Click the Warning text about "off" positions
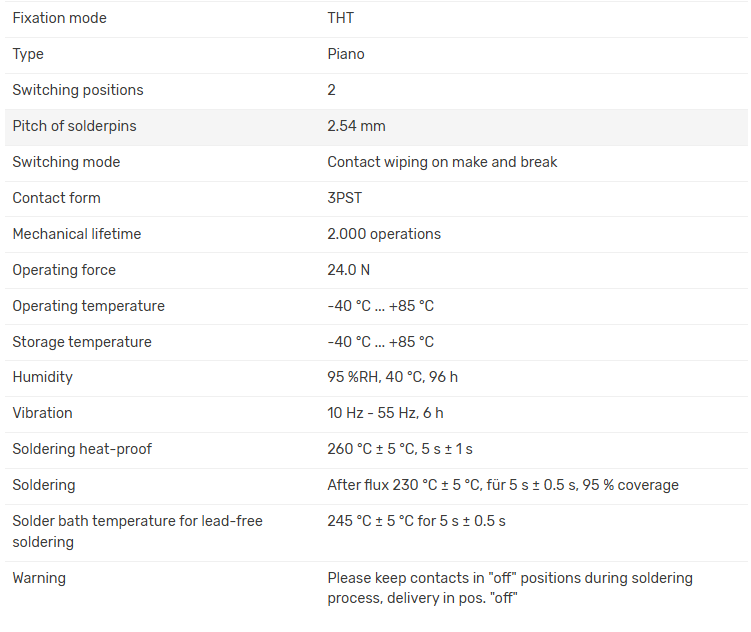Viewport: 751px width, 632px height. pyautogui.click(x=510, y=588)
